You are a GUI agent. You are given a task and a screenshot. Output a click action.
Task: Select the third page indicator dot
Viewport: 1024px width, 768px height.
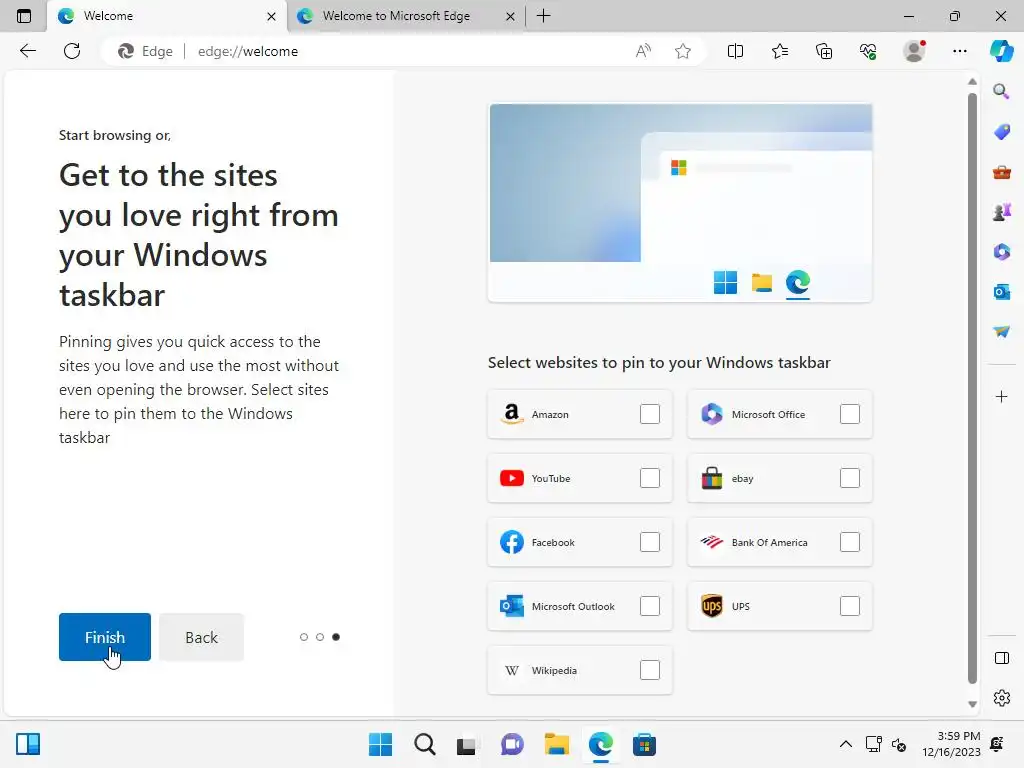click(x=336, y=637)
